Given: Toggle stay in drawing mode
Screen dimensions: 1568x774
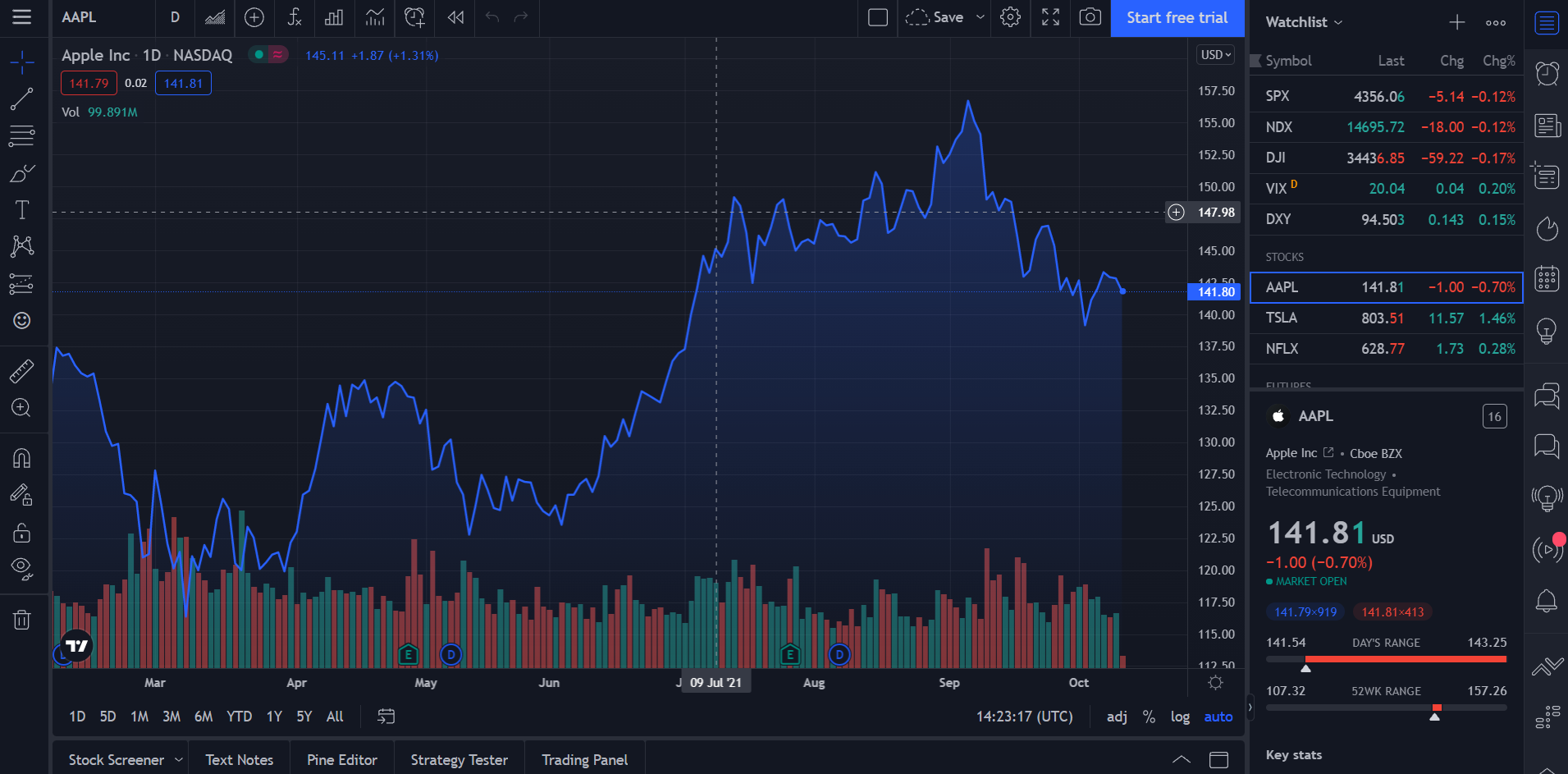Looking at the screenshot, I should click(x=22, y=495).
